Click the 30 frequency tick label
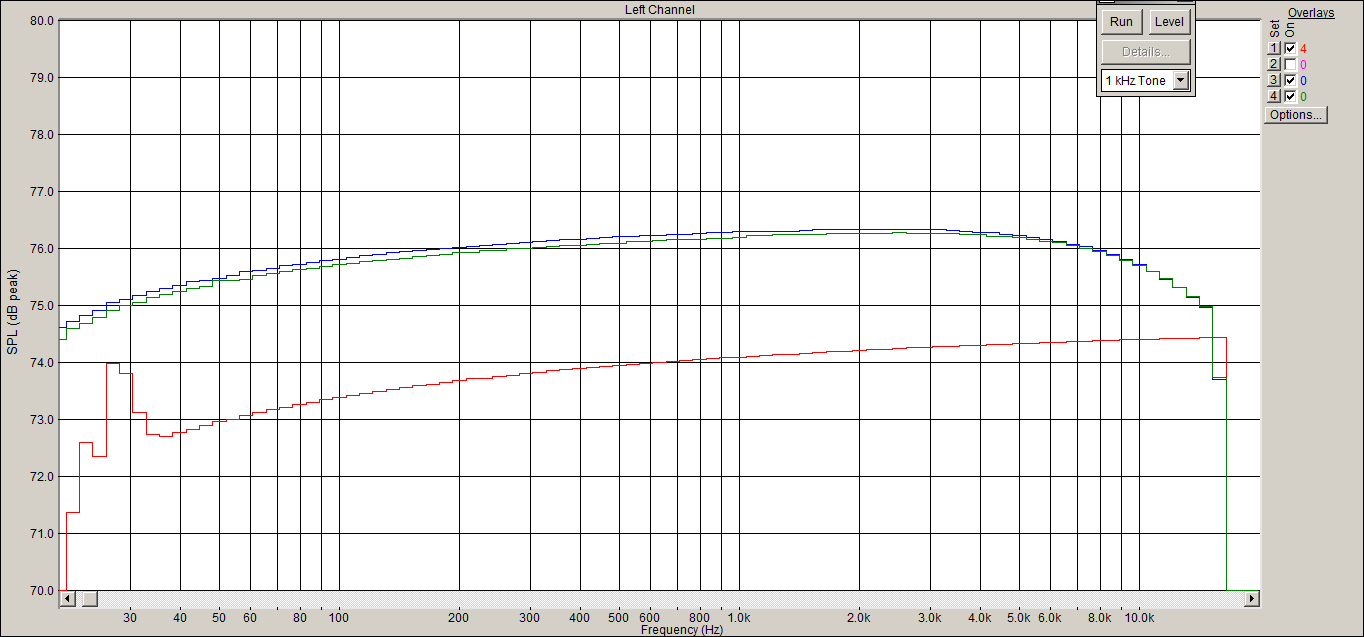Image resolution: width=1364 pixels, height=637 pixels. point(130,617)
